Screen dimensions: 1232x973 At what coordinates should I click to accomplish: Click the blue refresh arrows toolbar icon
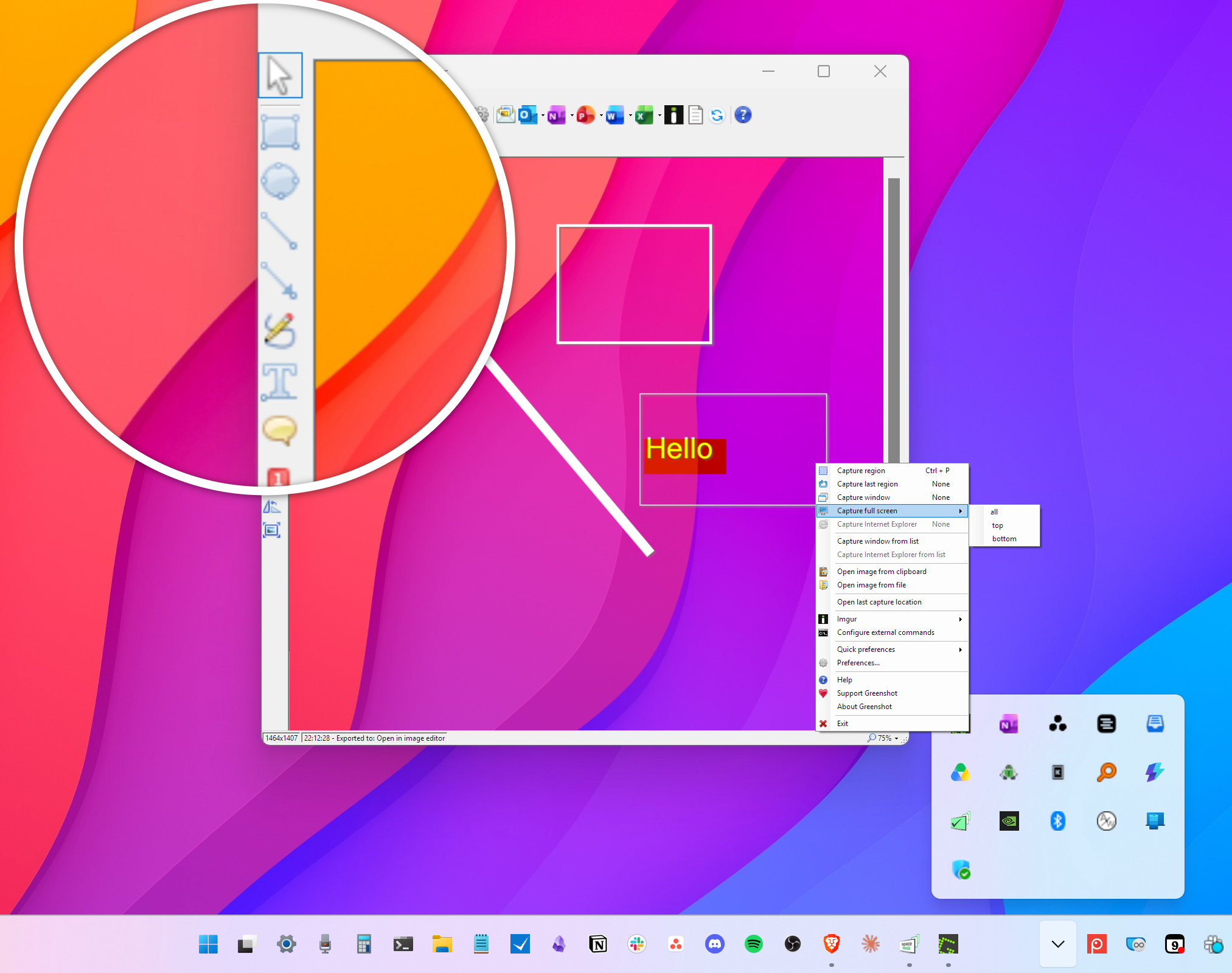[x=717, y=114]
